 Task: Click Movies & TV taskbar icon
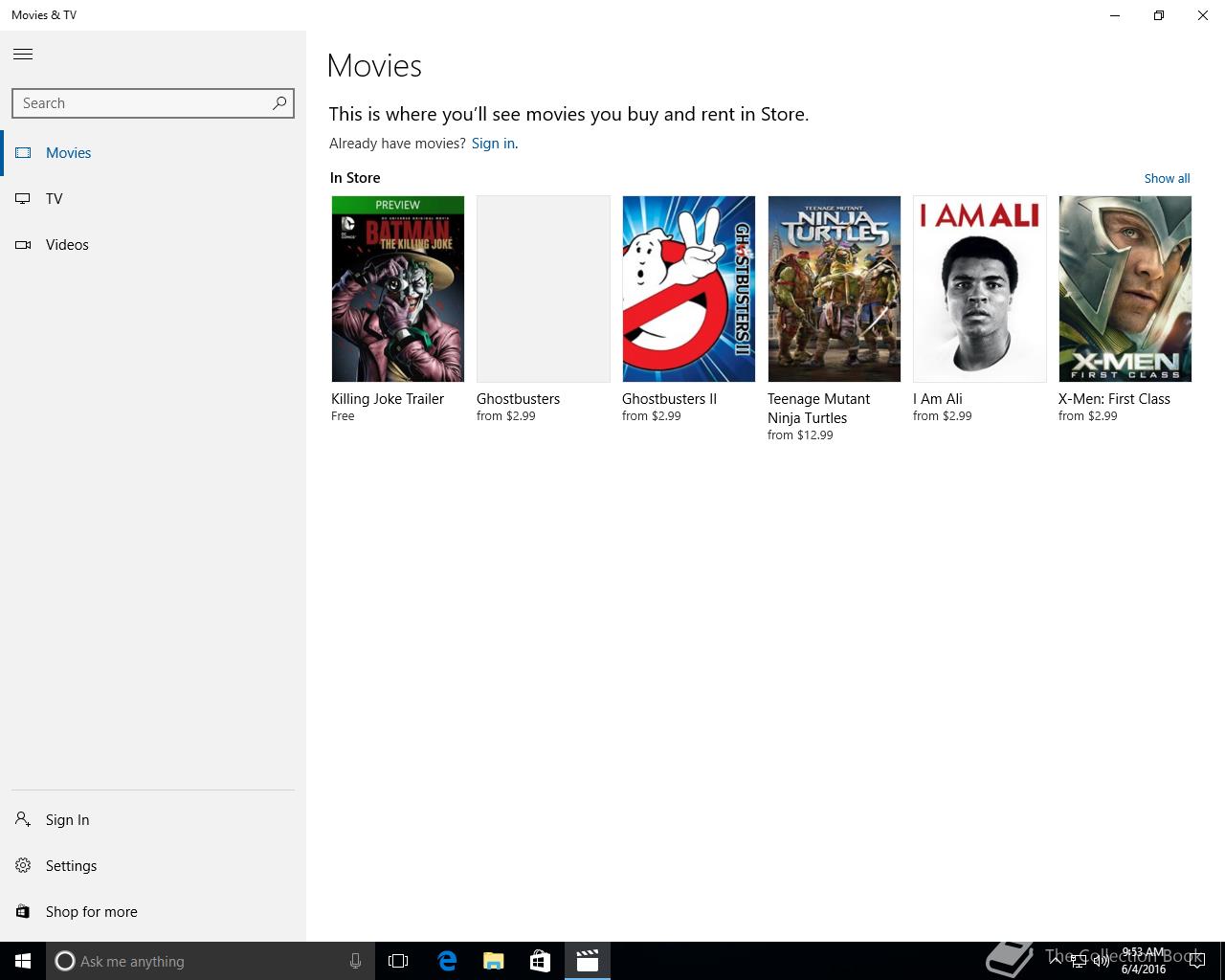coord(588,961)
